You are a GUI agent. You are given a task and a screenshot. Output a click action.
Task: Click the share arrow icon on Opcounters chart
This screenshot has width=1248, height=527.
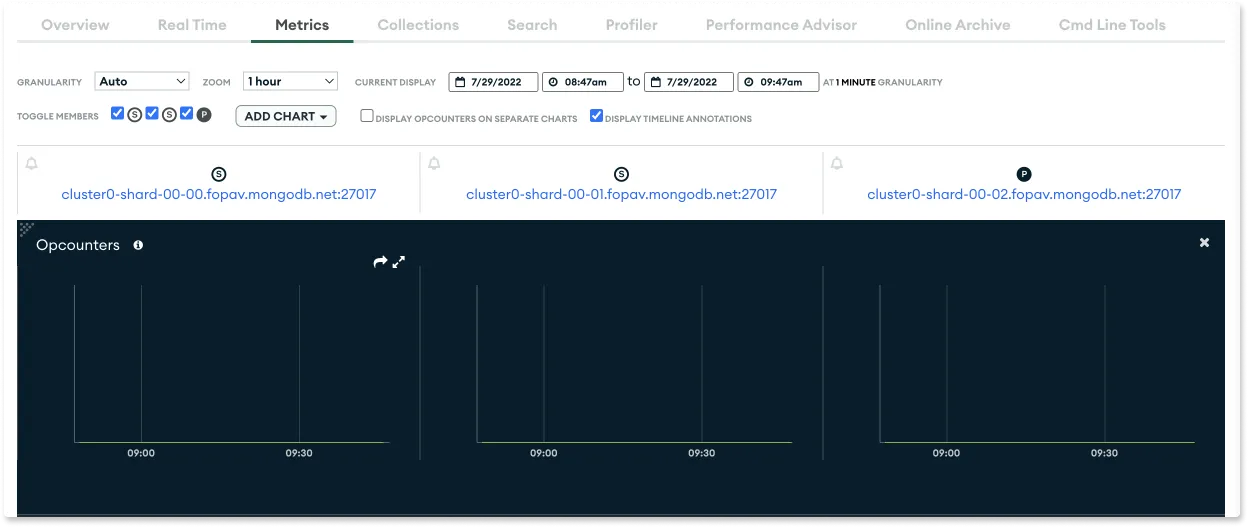(380, 262)
